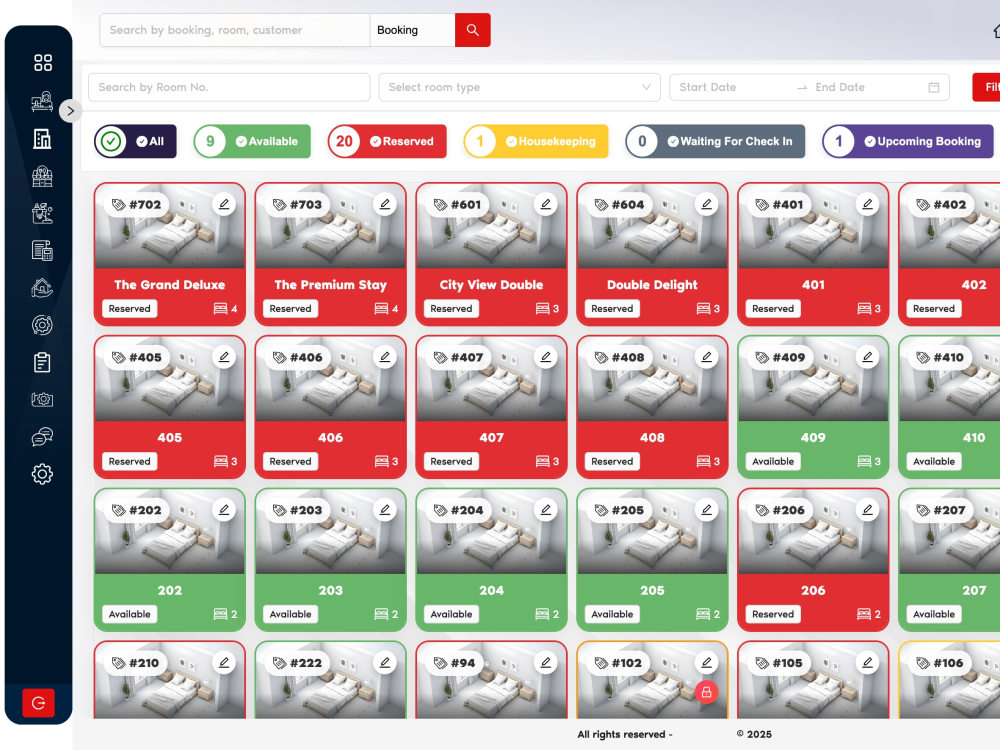The height and width of the screenshot is (750, 1000).
Task: Click the All rights reserved footer text
Action: [x=624, y=734]
